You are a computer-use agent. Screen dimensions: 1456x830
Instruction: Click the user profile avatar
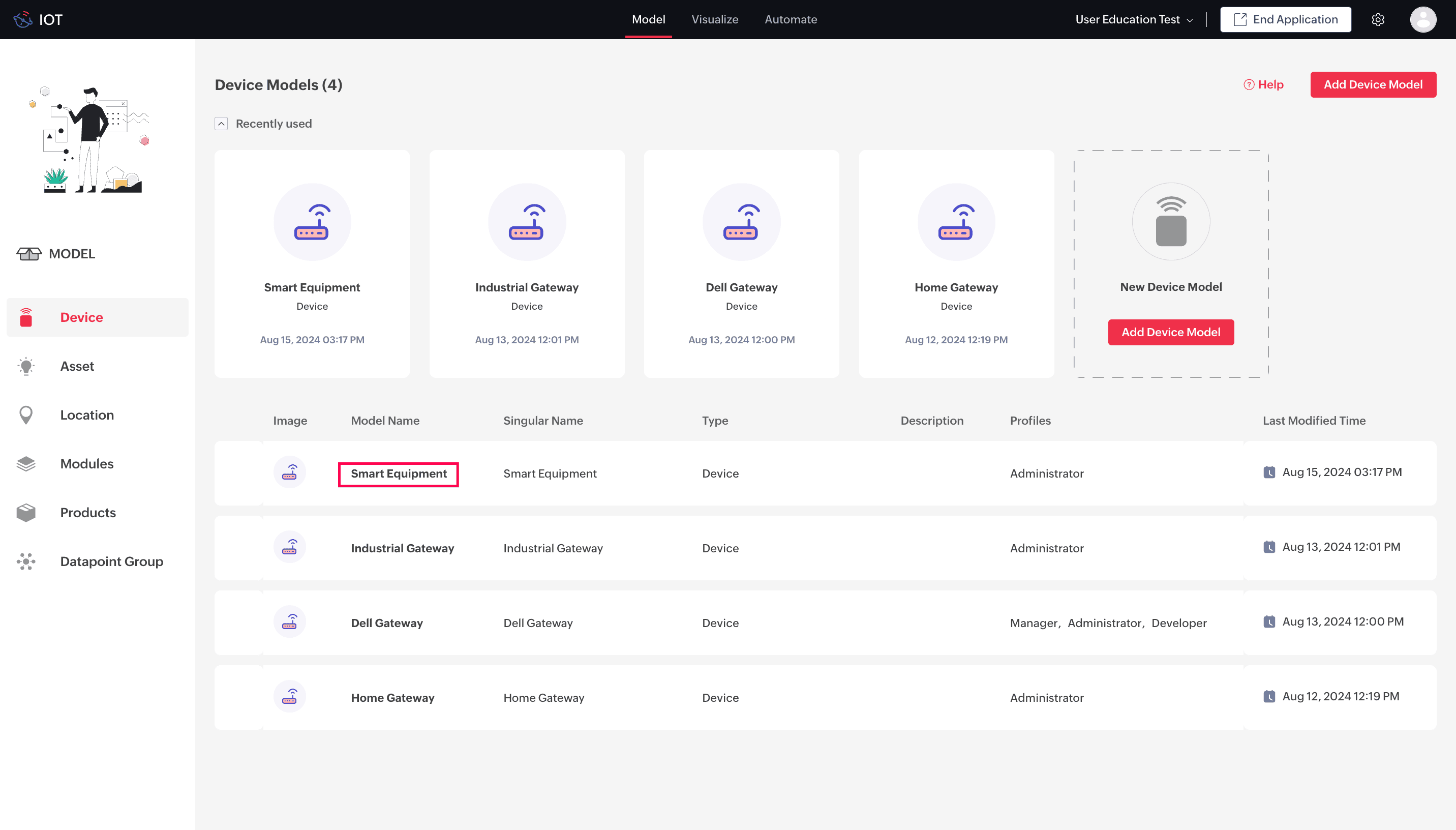[1422, 20]
